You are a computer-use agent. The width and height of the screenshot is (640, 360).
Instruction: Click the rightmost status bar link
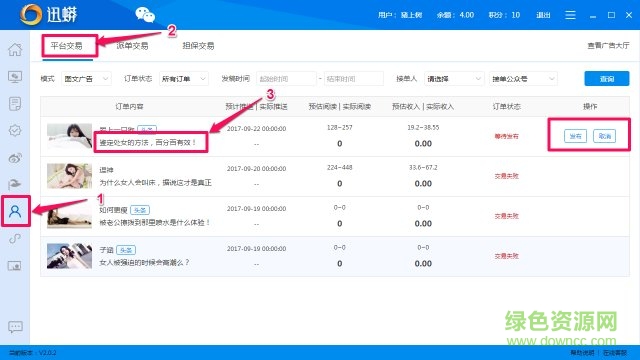(615, 353)
